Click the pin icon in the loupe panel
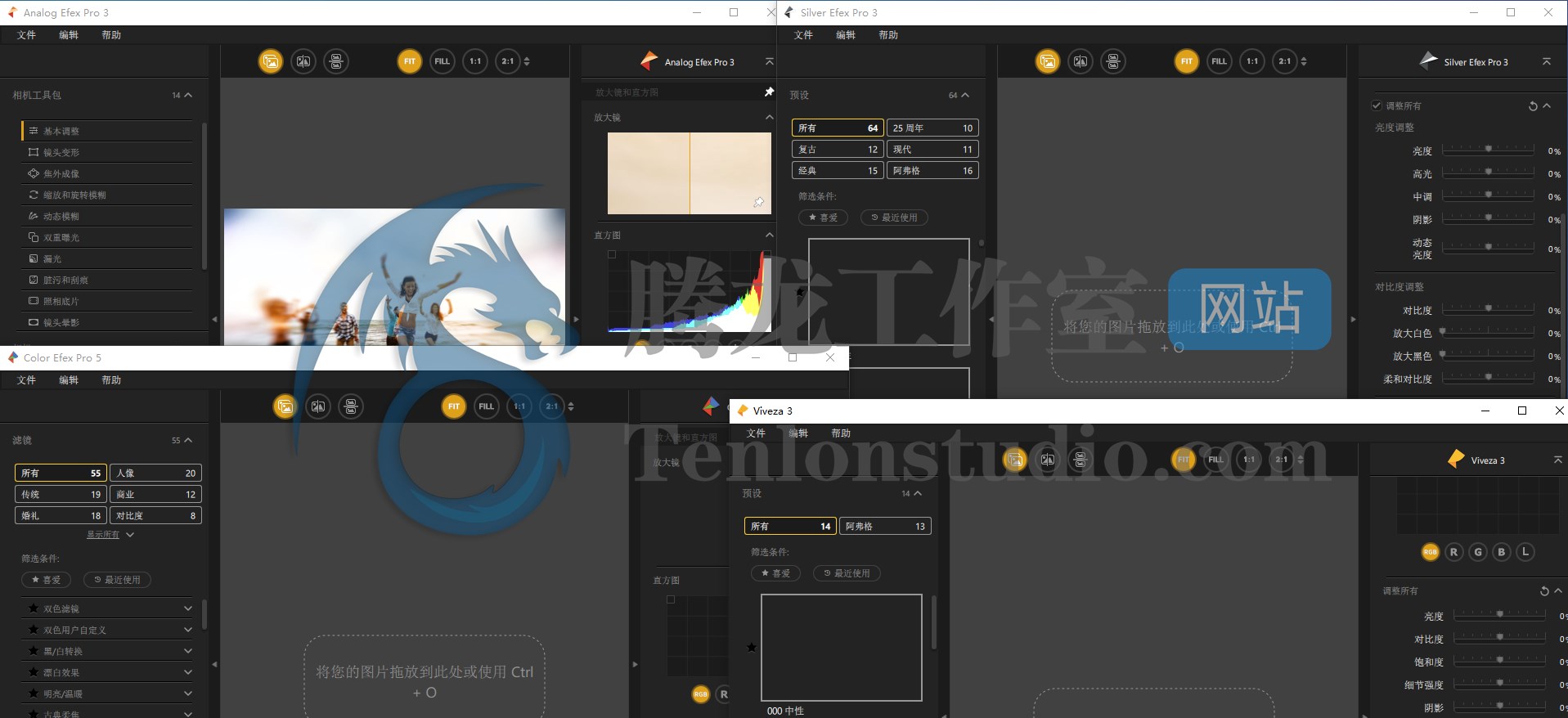 [769, 92]
